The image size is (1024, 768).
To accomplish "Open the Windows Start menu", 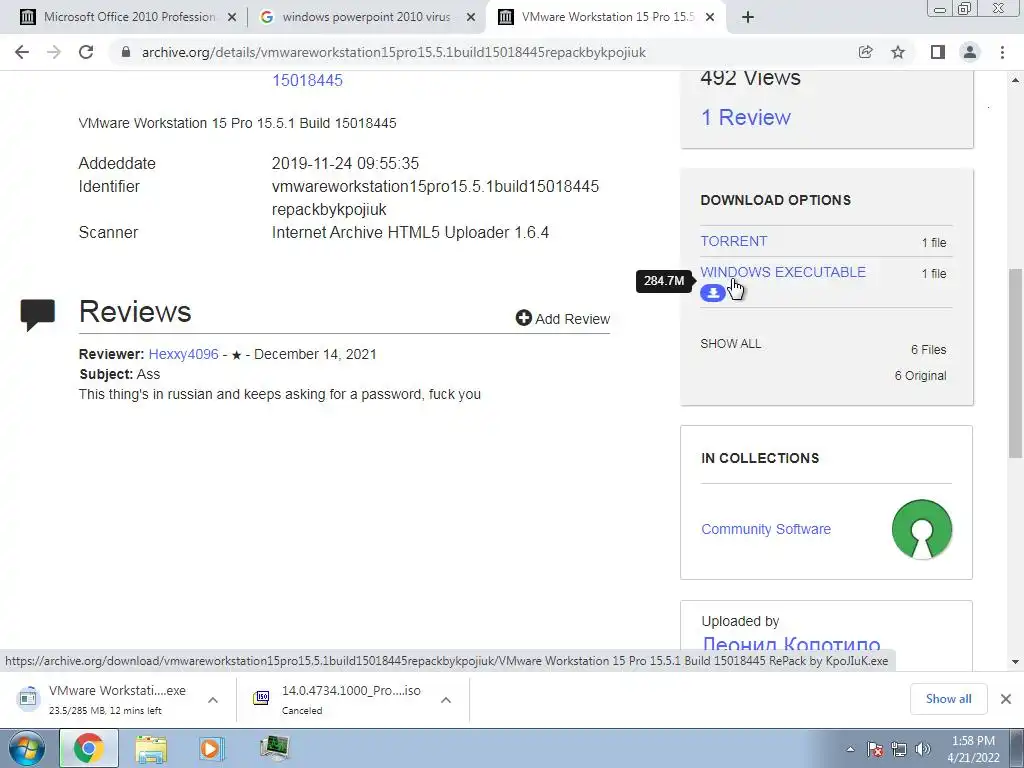I will (x=25, y=749).
